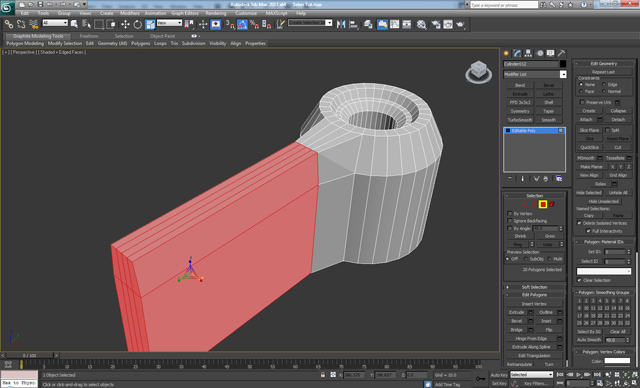Enable the By Vertex checkbox
The image size is (640, 388).
[x=510, y=213]
